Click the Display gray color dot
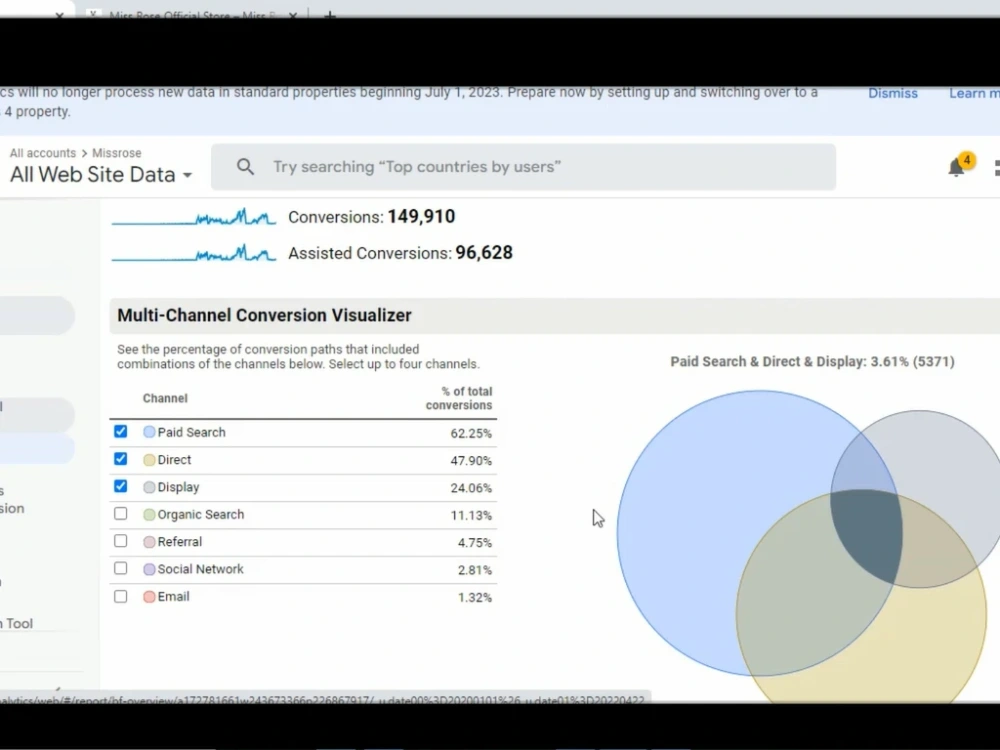The height and width of the screenshot is (750, 1000). click(149, 487)
